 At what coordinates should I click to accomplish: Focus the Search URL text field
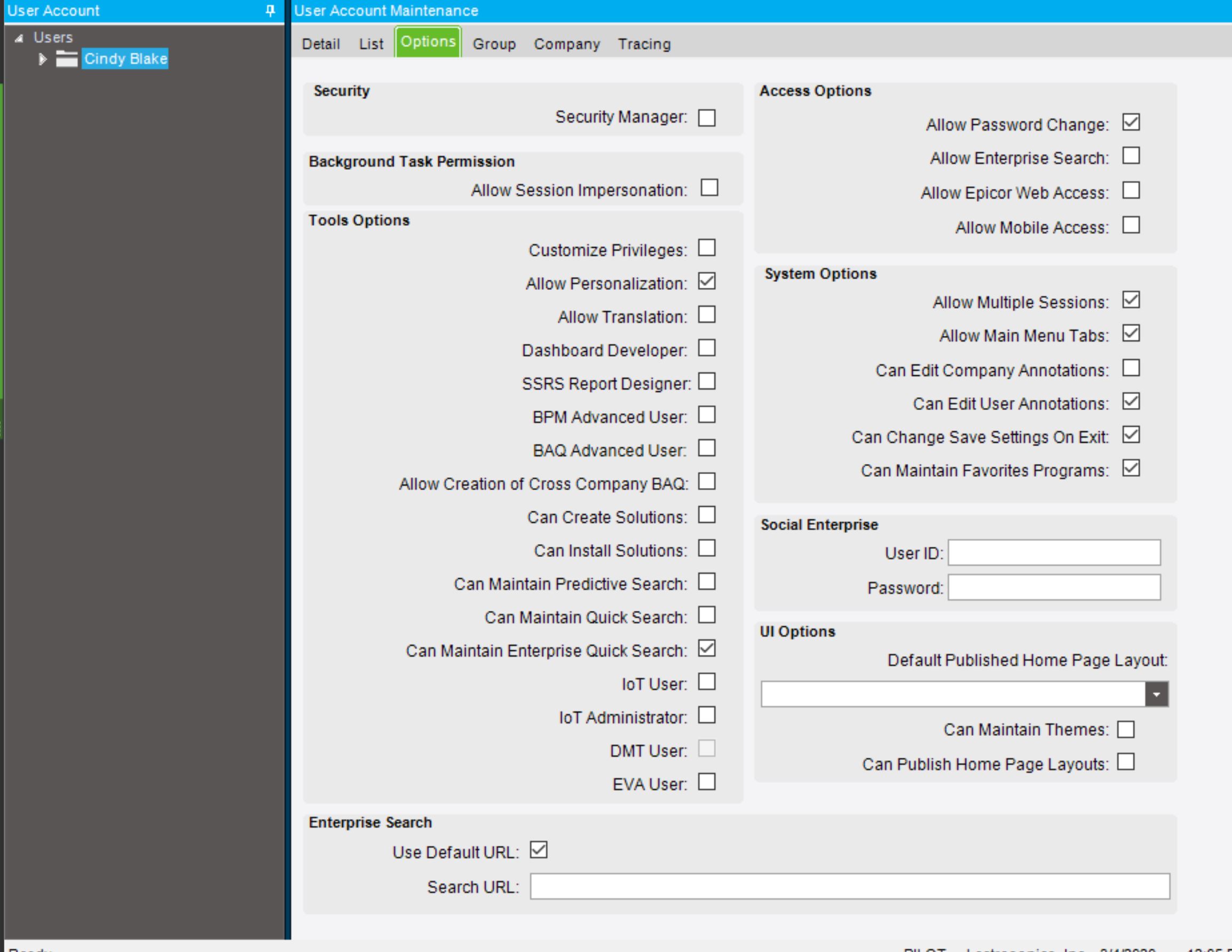click(849, 886)
